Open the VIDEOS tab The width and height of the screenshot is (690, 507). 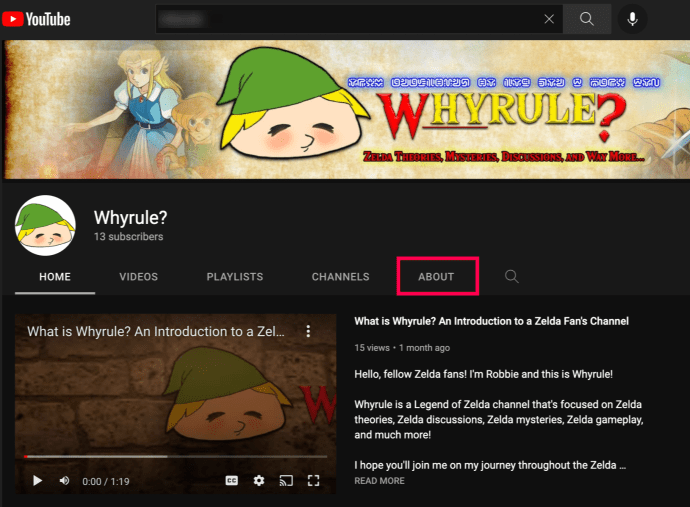[x=138, y=277]
